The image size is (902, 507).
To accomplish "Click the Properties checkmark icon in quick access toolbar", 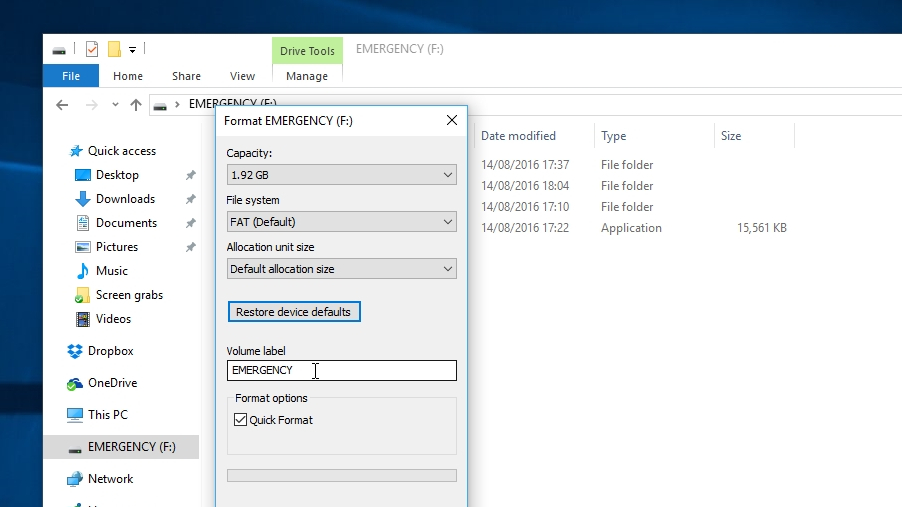I will 91,49.
